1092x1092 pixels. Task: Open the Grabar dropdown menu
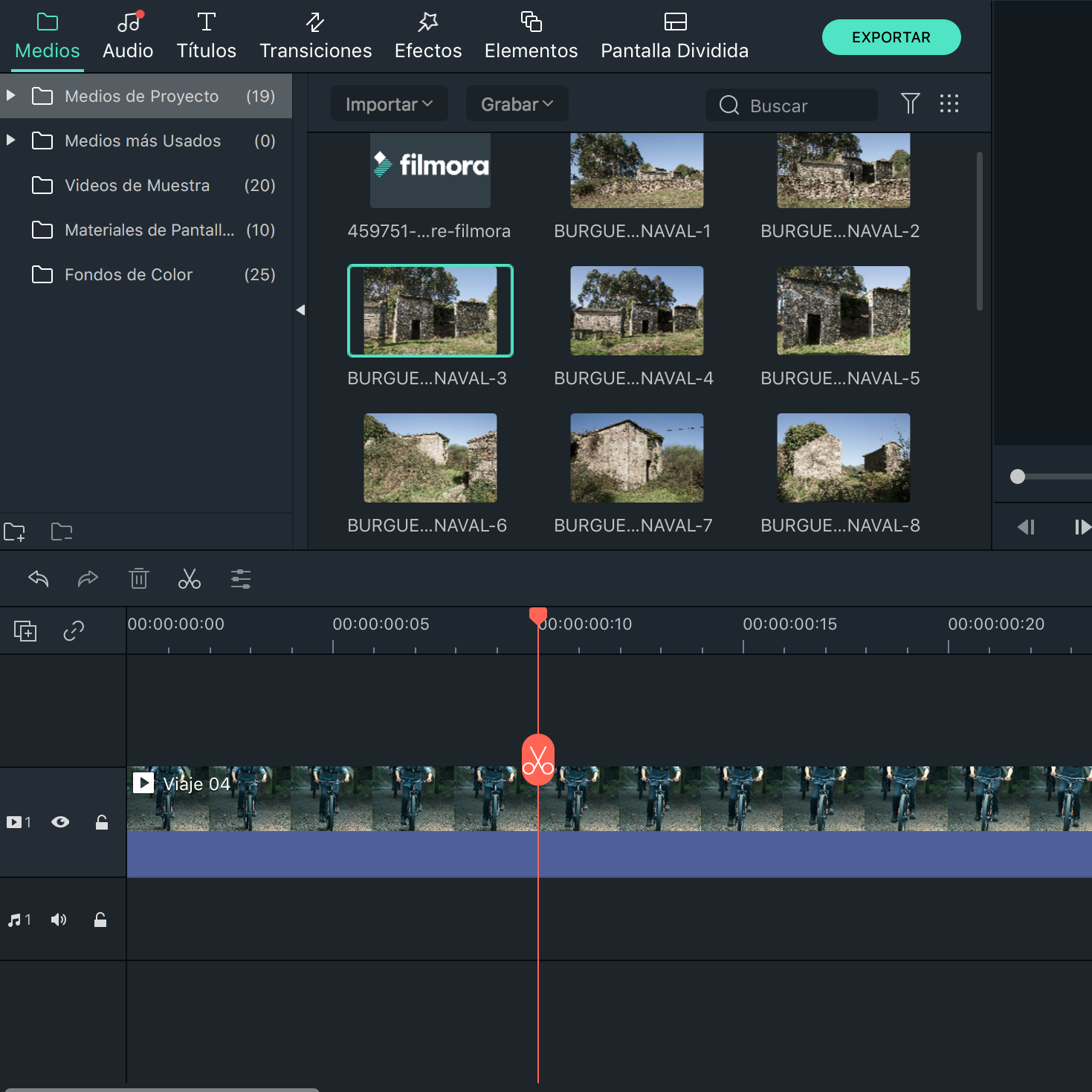coord(517,104)
